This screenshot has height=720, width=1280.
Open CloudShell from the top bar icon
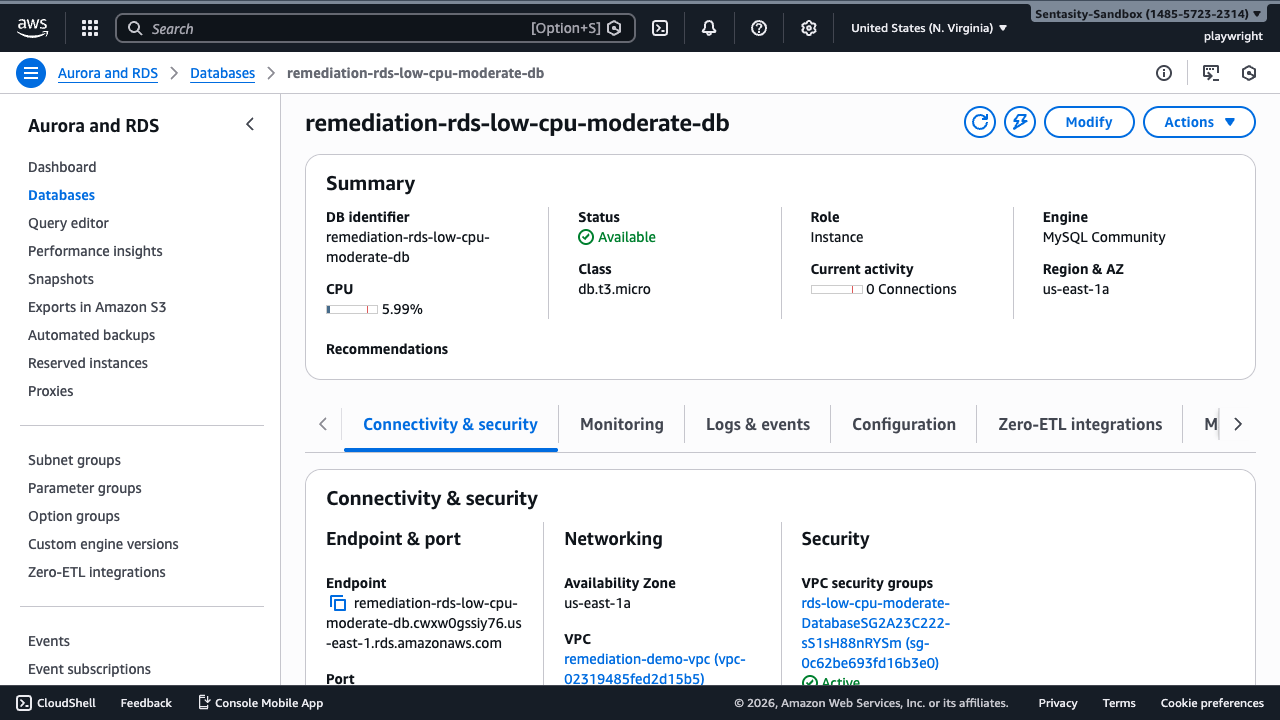660,28
